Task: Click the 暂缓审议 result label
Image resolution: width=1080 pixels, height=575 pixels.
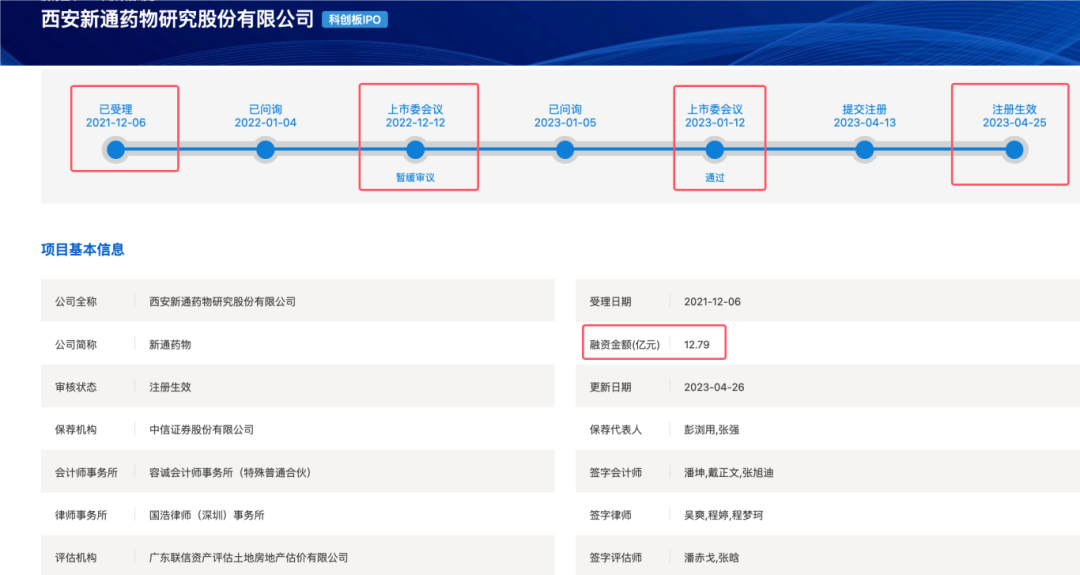Action: tap(415, 178)
